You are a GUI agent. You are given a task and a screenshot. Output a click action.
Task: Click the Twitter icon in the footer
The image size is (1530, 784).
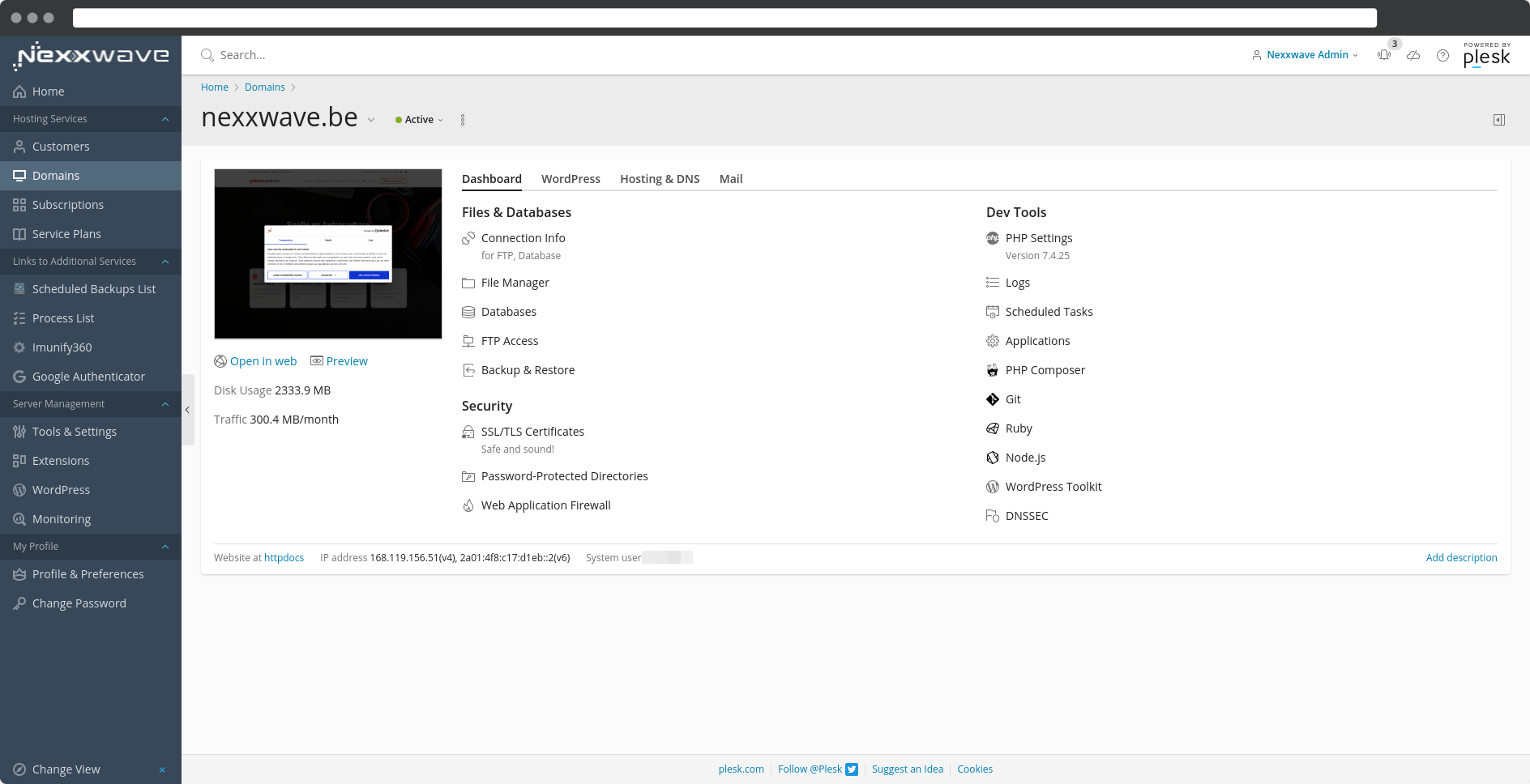852,769
